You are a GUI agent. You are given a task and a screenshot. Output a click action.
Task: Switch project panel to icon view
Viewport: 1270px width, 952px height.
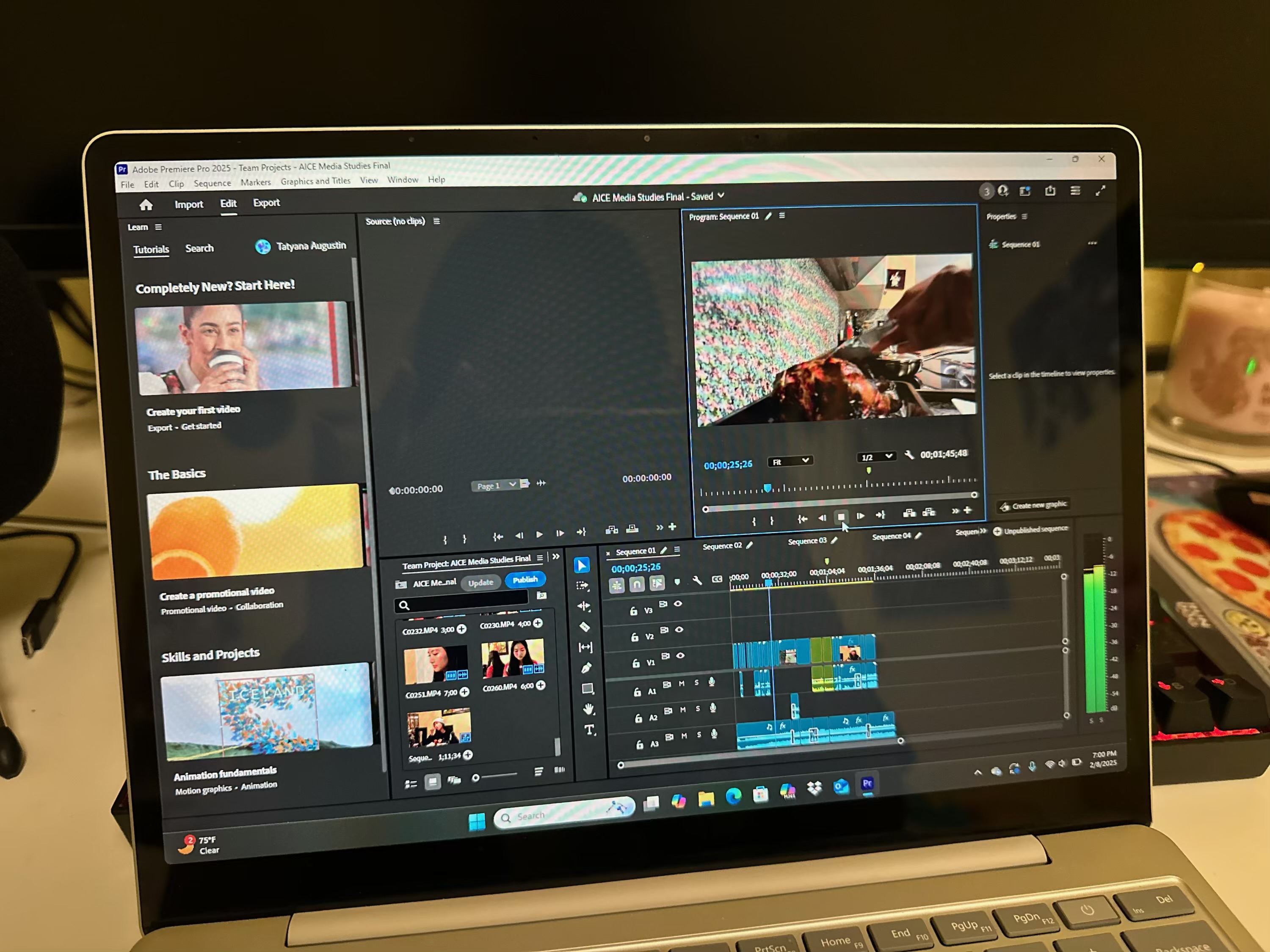coord(432,781)
